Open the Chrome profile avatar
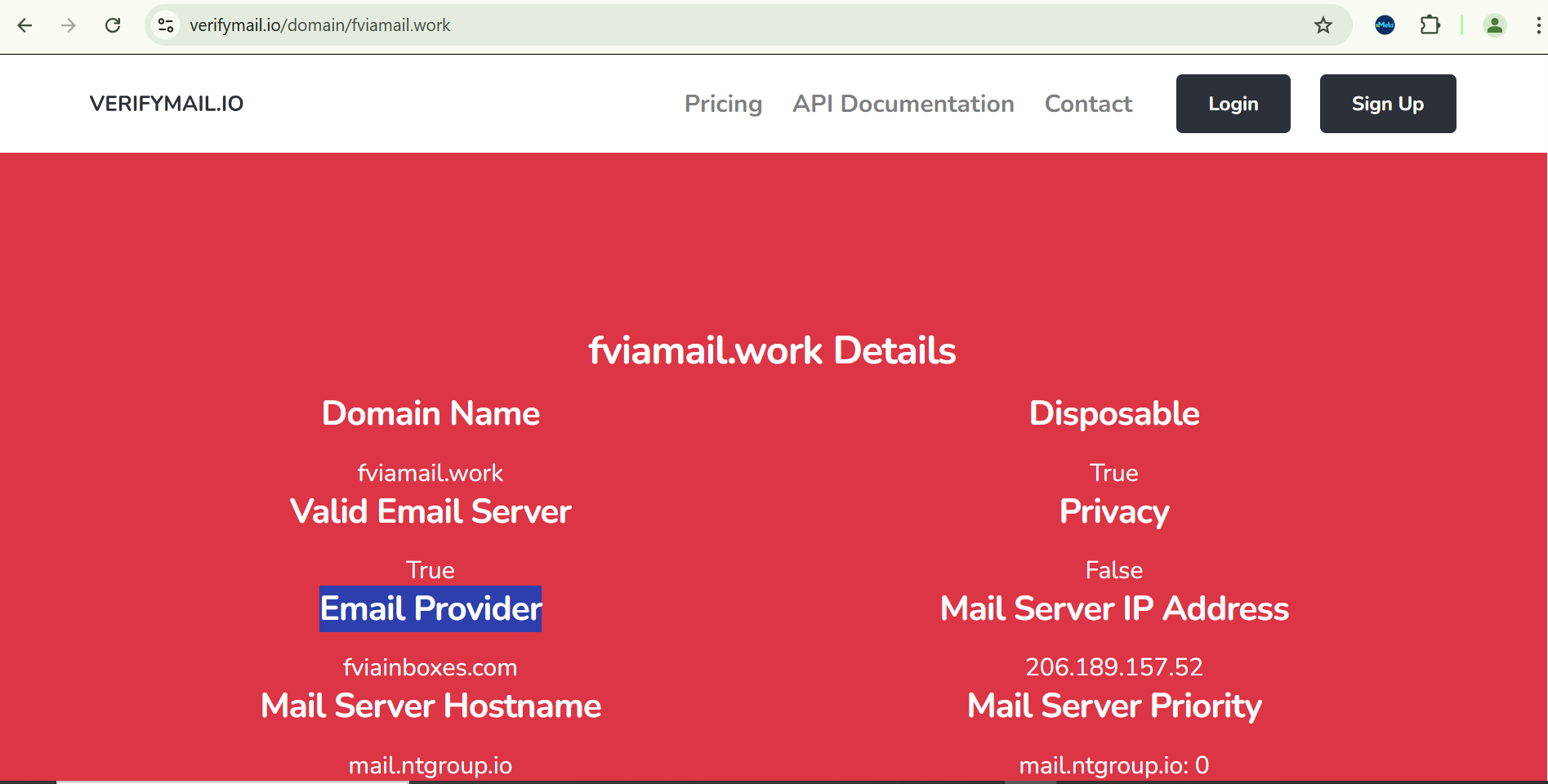 [1495, 25]
